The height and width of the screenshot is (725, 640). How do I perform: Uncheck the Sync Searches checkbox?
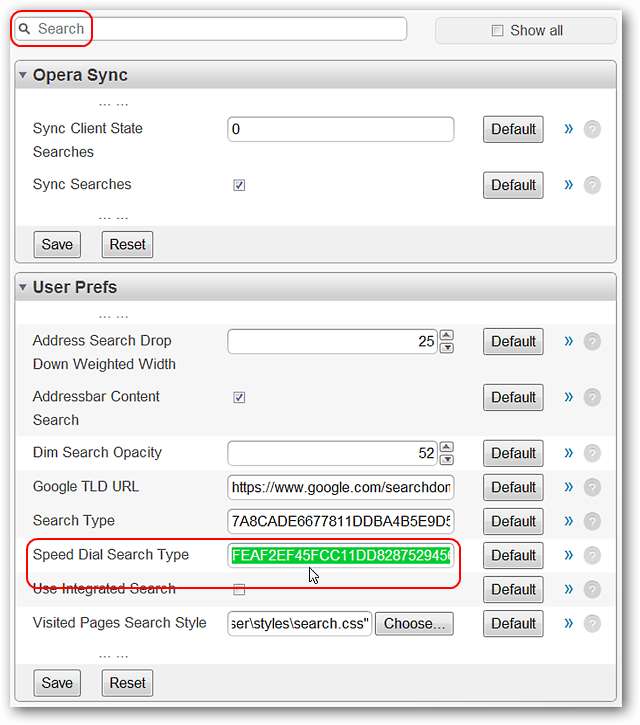239,185
